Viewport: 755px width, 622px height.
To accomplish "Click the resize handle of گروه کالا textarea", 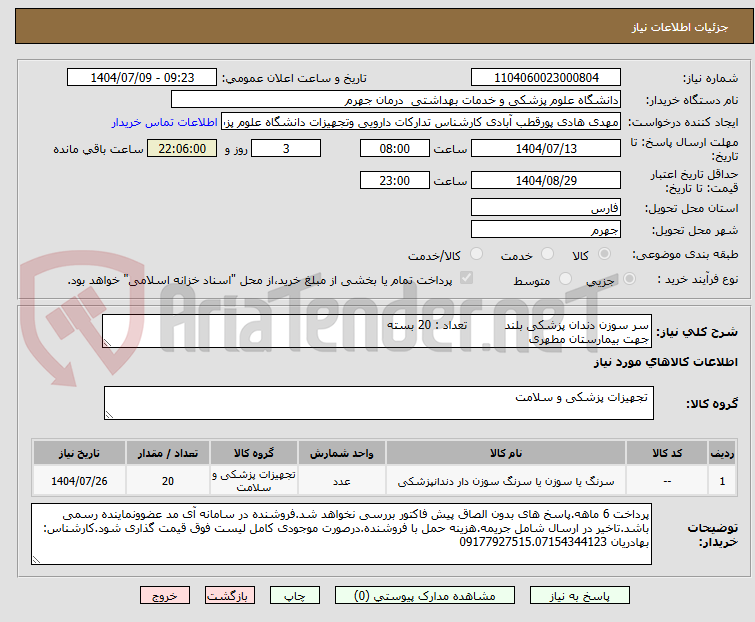I will click(x=109, y=415).
